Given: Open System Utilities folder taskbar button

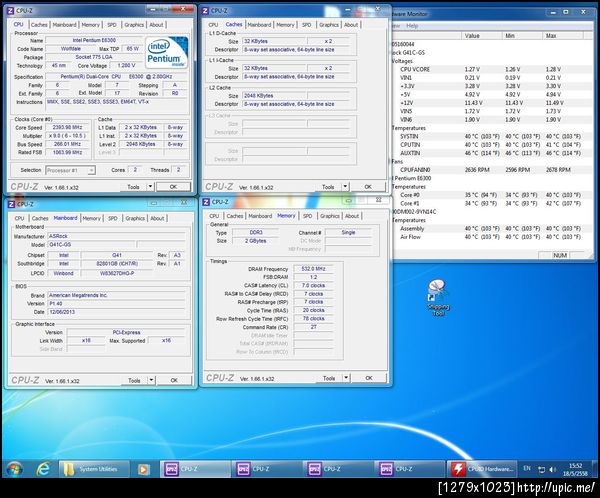Looking at the screenshot, I should coord(93,469).
